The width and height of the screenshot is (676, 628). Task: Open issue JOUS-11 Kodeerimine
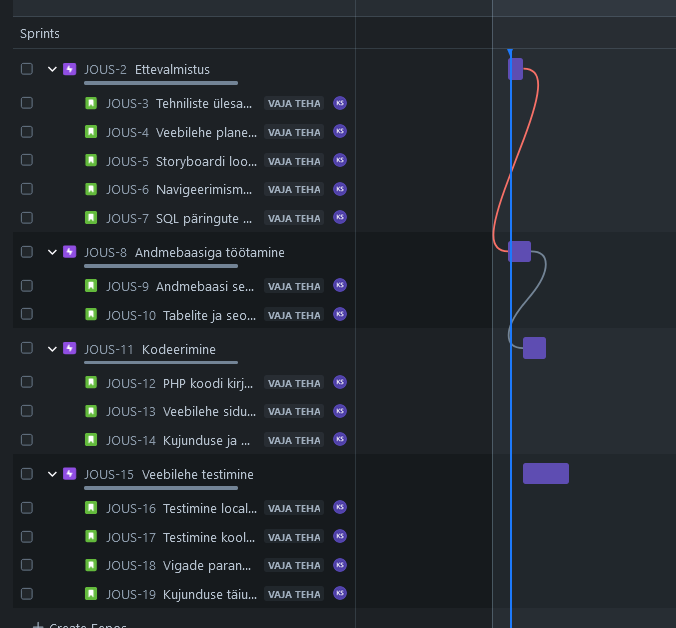(x=150, y=349)
